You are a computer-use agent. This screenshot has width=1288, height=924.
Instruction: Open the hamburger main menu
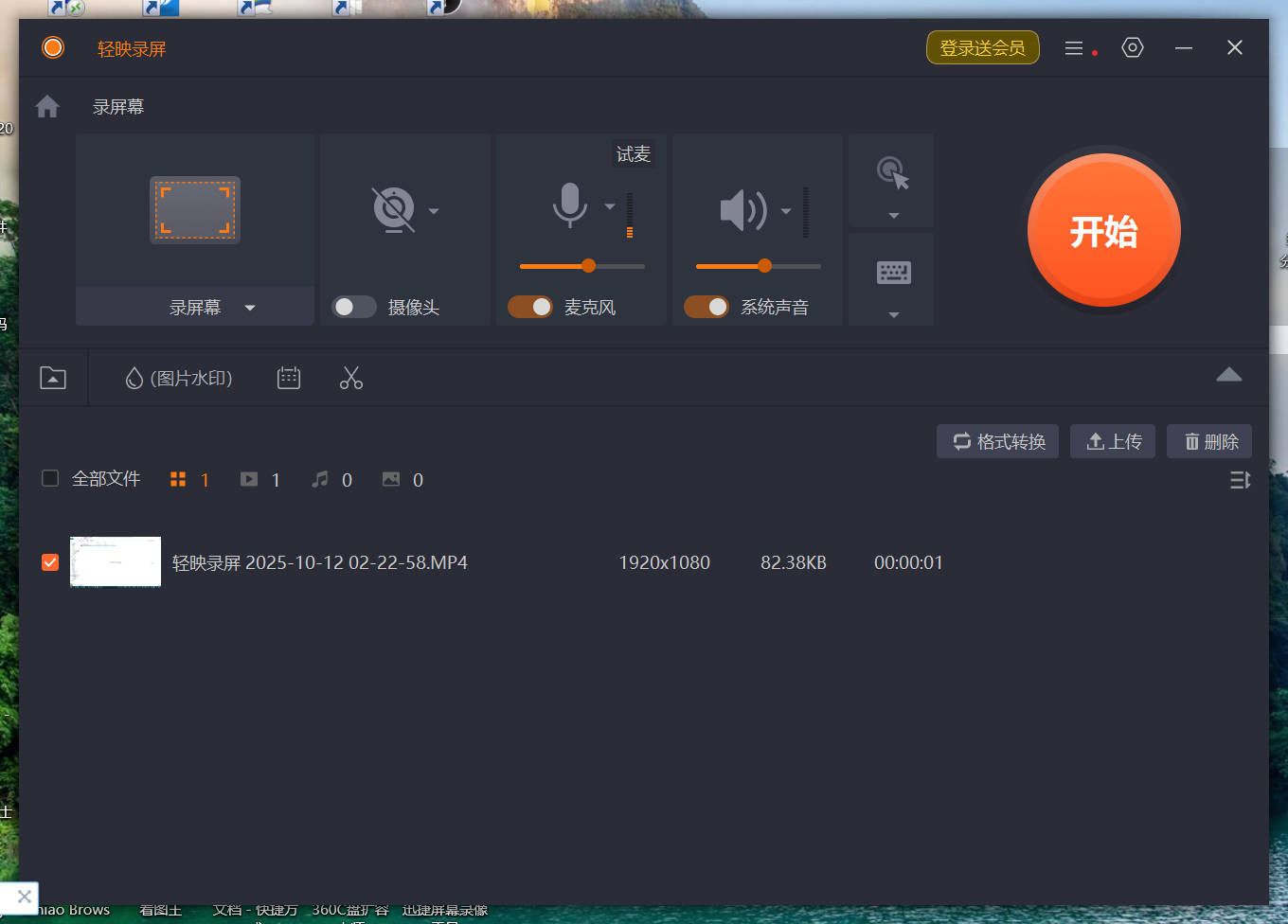[1073, 48]
